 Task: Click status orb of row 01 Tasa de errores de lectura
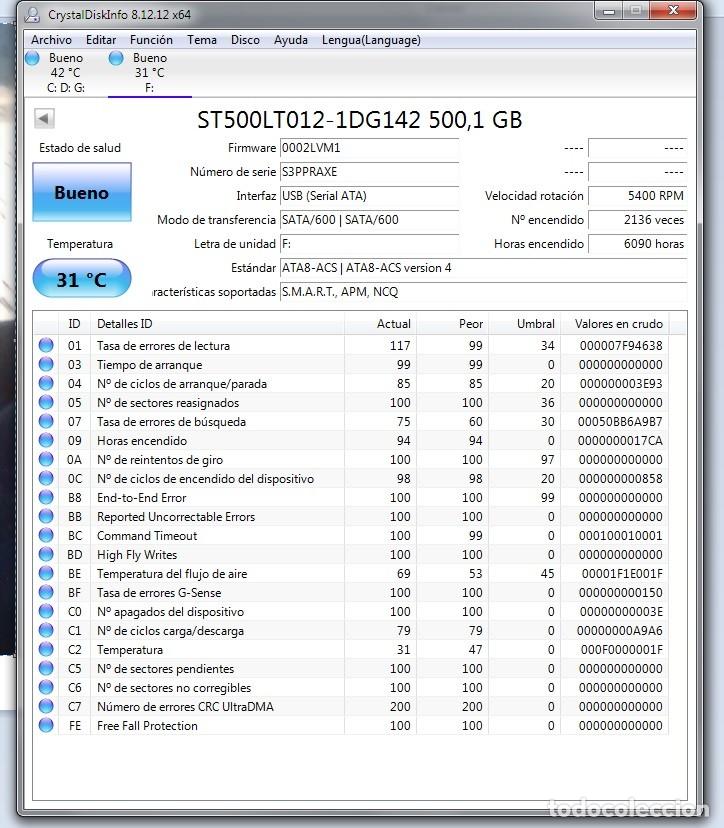[x=46, y=345]
